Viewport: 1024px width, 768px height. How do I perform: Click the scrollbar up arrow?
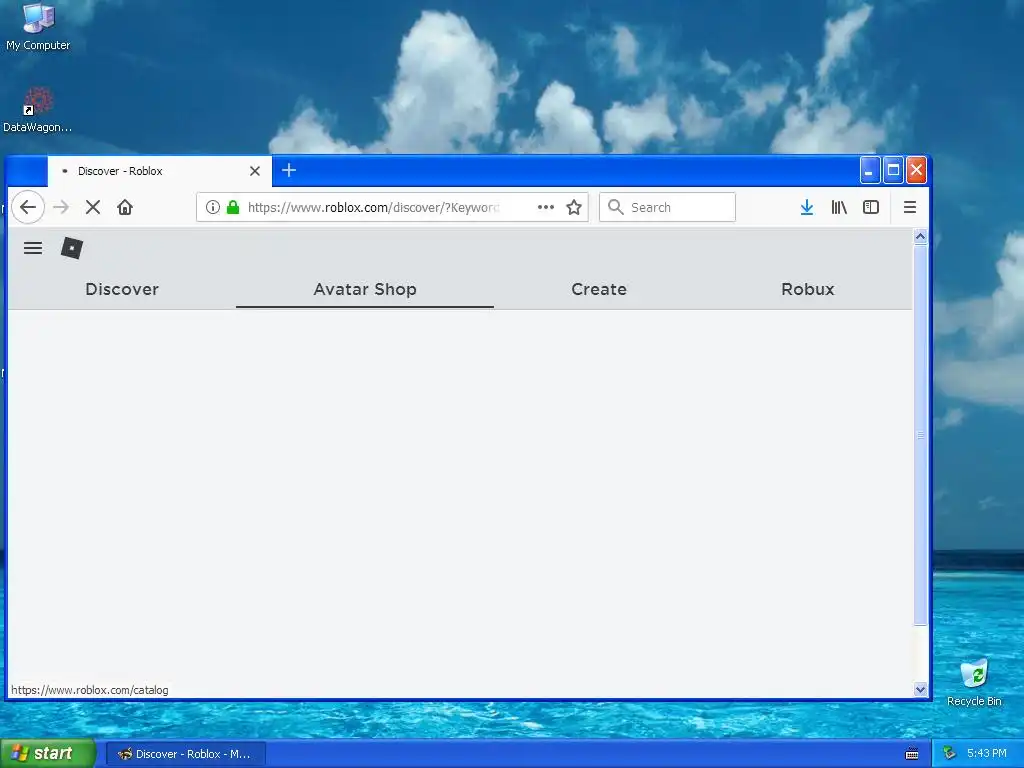click(x=920, y=237)
